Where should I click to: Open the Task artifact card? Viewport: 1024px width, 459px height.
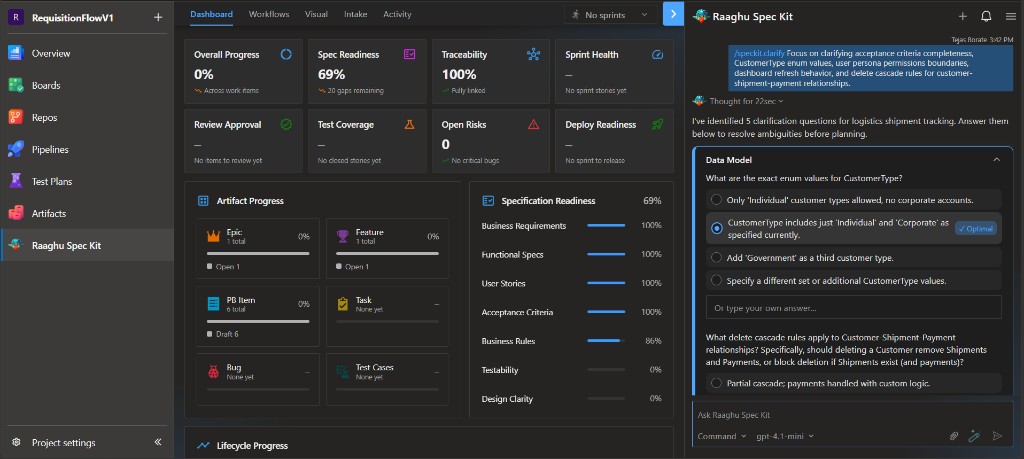tap(387, 317)
